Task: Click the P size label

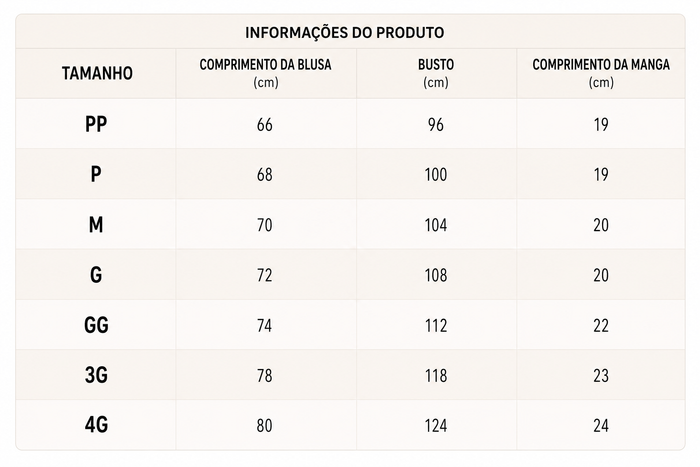Action: pos(96,174)
